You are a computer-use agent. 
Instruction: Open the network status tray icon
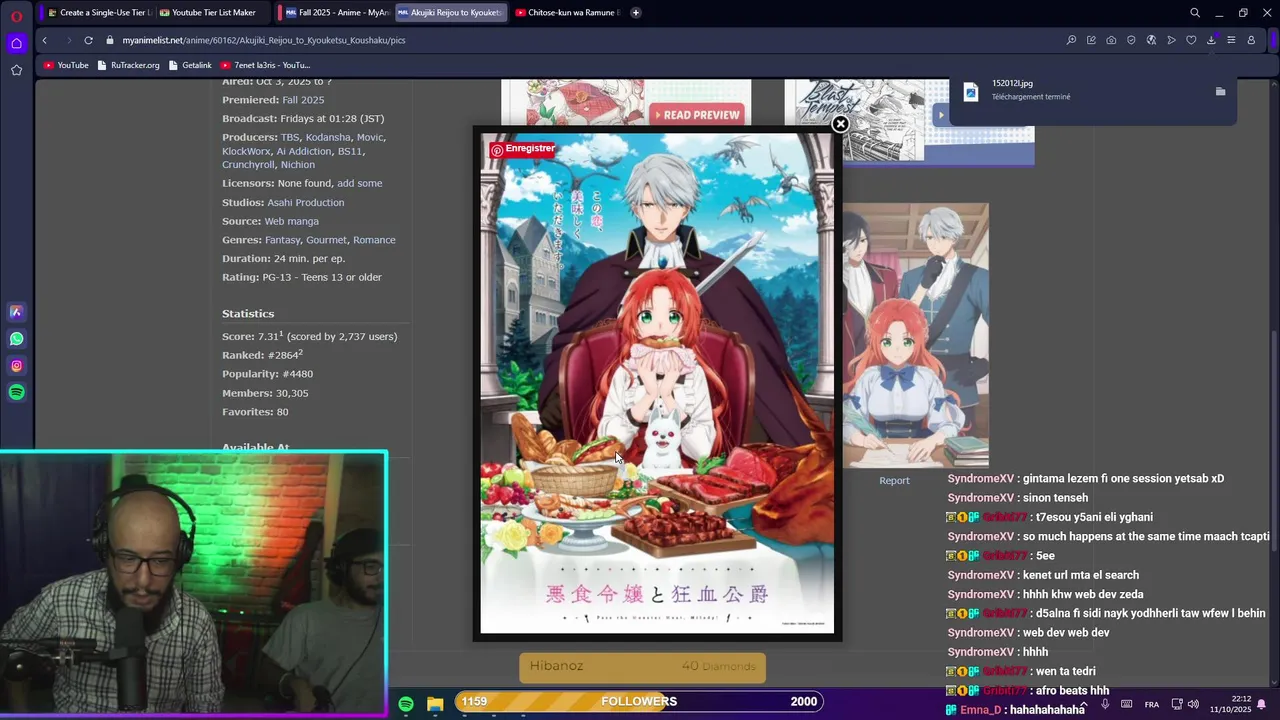pyautogui.click(x=1177, y=704)
